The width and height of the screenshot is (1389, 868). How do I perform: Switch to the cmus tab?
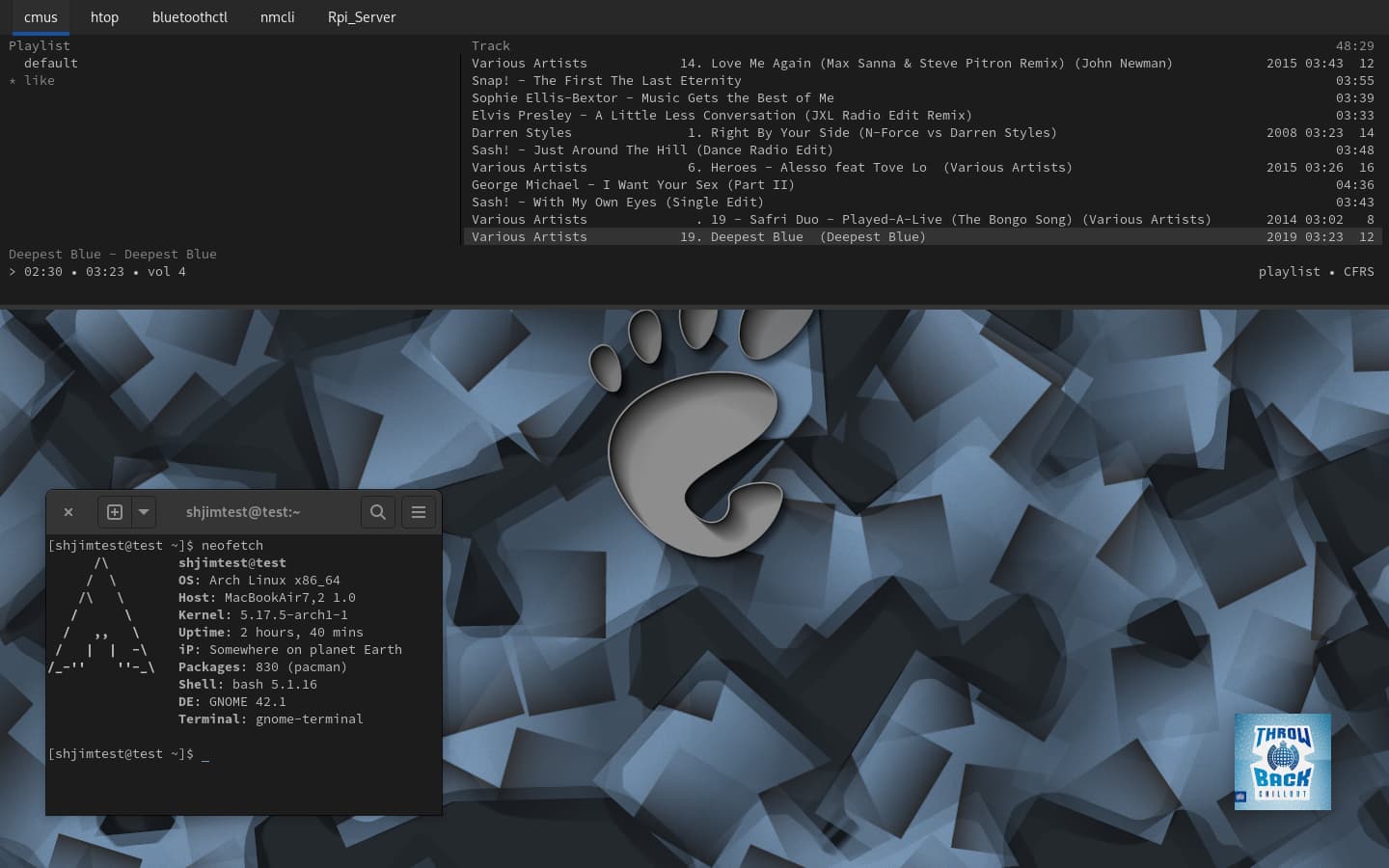tap(41, 17)
